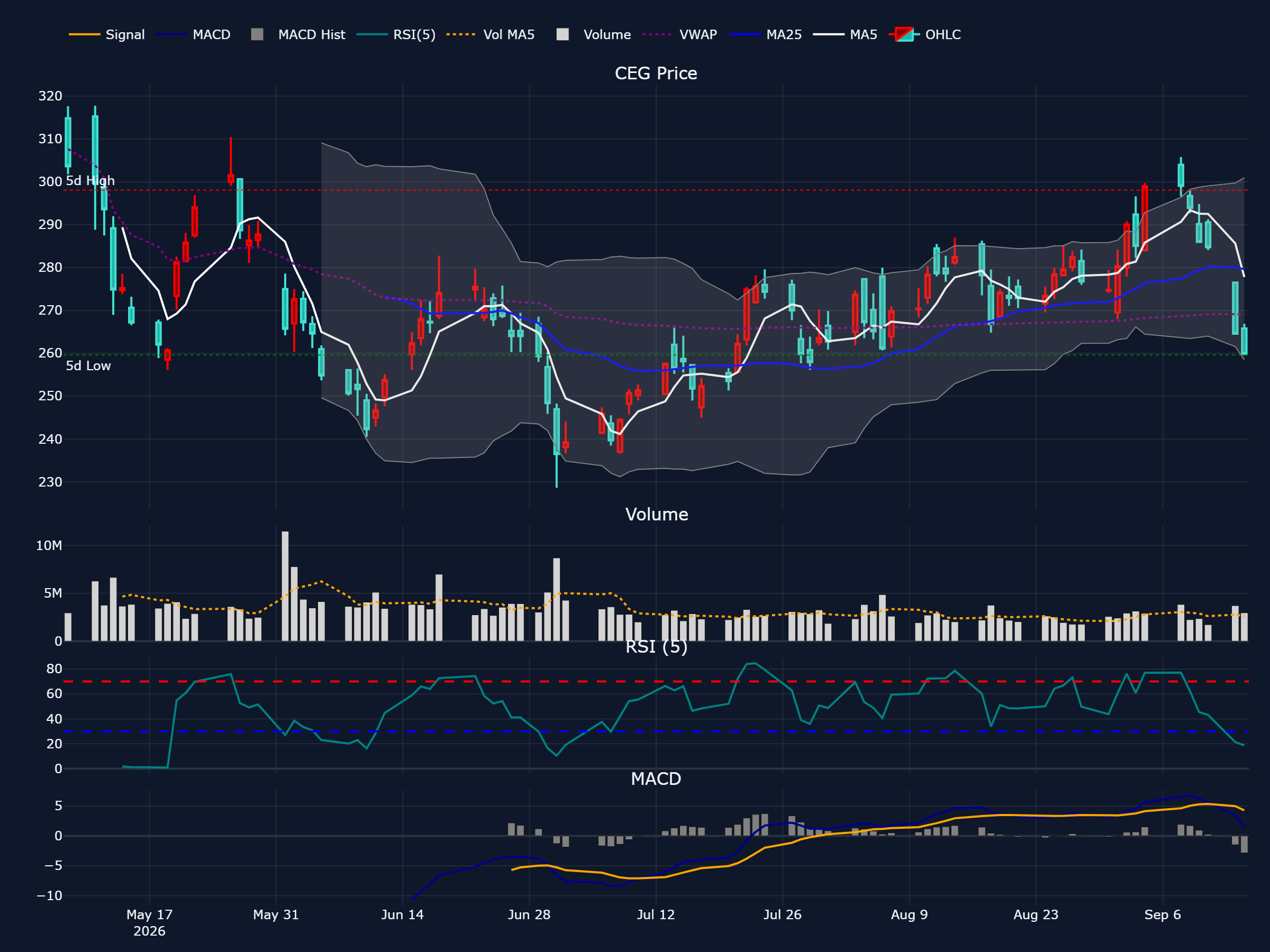The image size is (1270, 952).
Task: Click the "MACD" subplot title above the bottom panel
Action: (656, 779)
